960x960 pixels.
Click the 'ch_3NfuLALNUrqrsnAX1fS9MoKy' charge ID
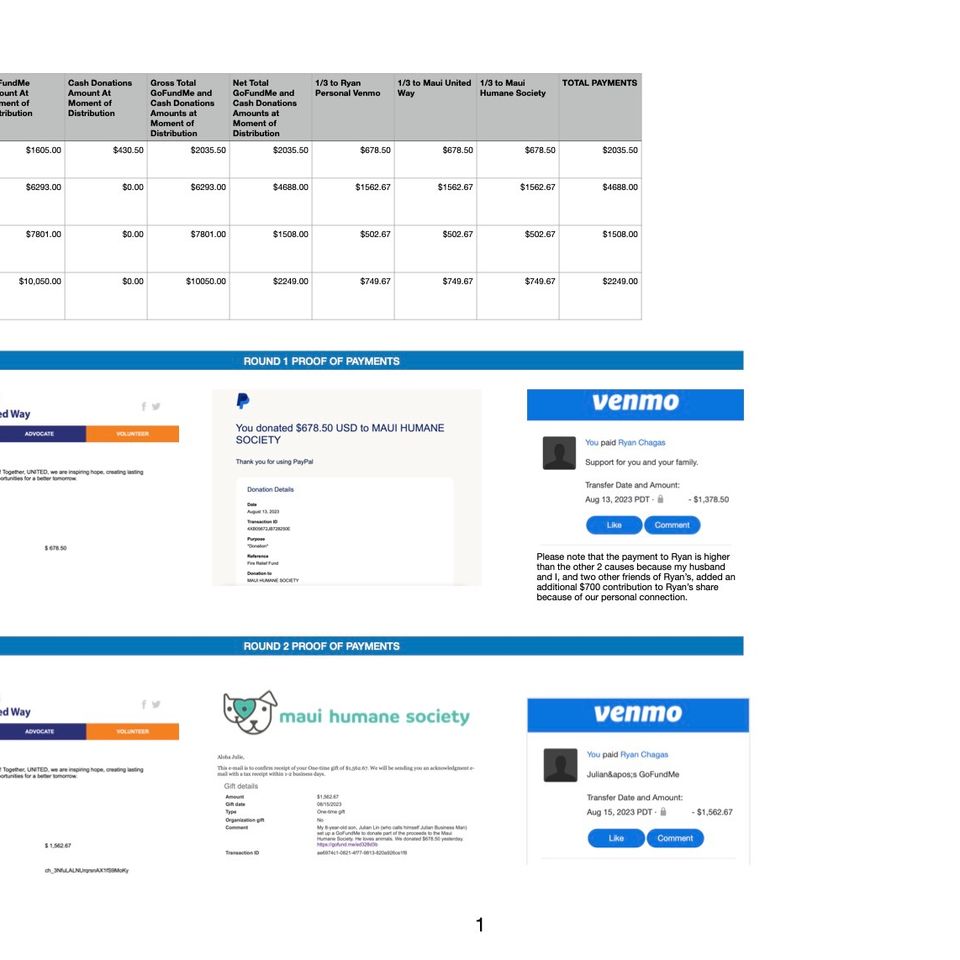86,870
